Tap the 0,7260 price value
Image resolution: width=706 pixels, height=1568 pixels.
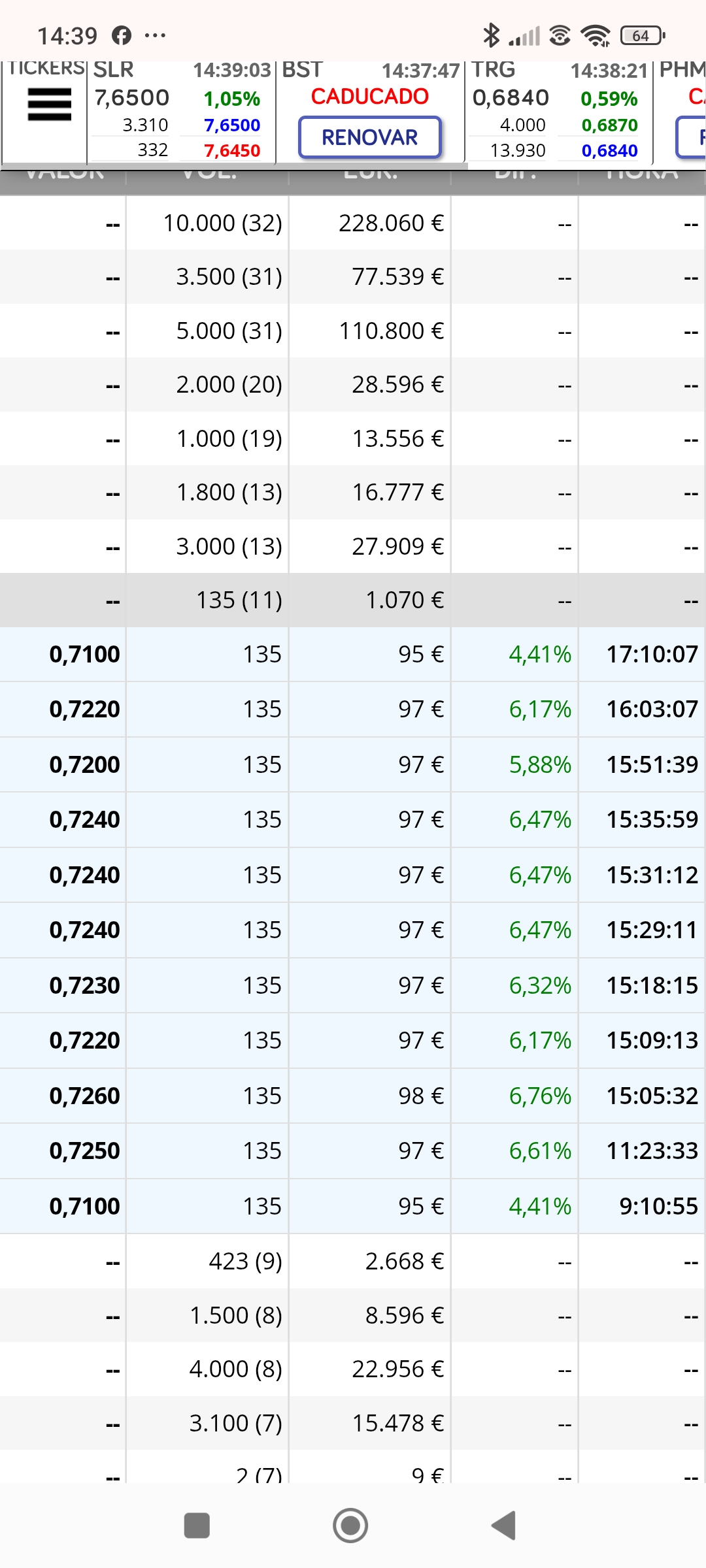tap(85, 1096)
